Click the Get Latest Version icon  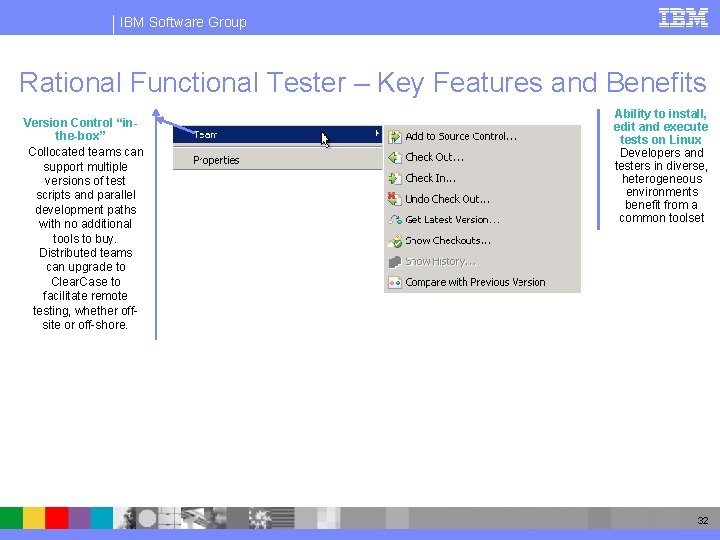[395, 219]
